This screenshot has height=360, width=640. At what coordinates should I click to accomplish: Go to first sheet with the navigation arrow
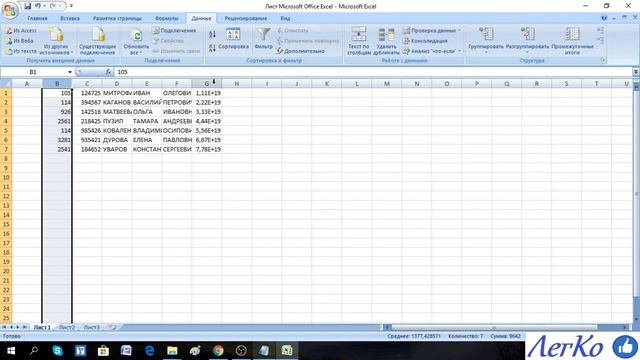[4, 327]
